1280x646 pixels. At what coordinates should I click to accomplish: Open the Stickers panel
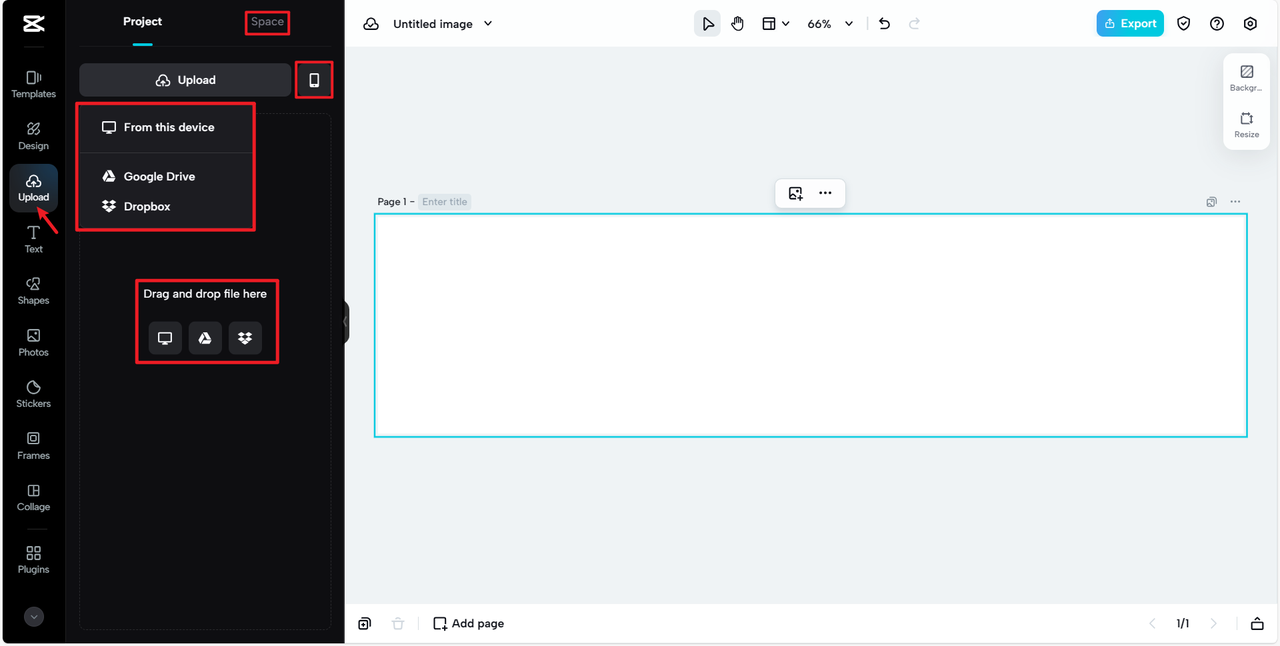[x=33, y=394]
